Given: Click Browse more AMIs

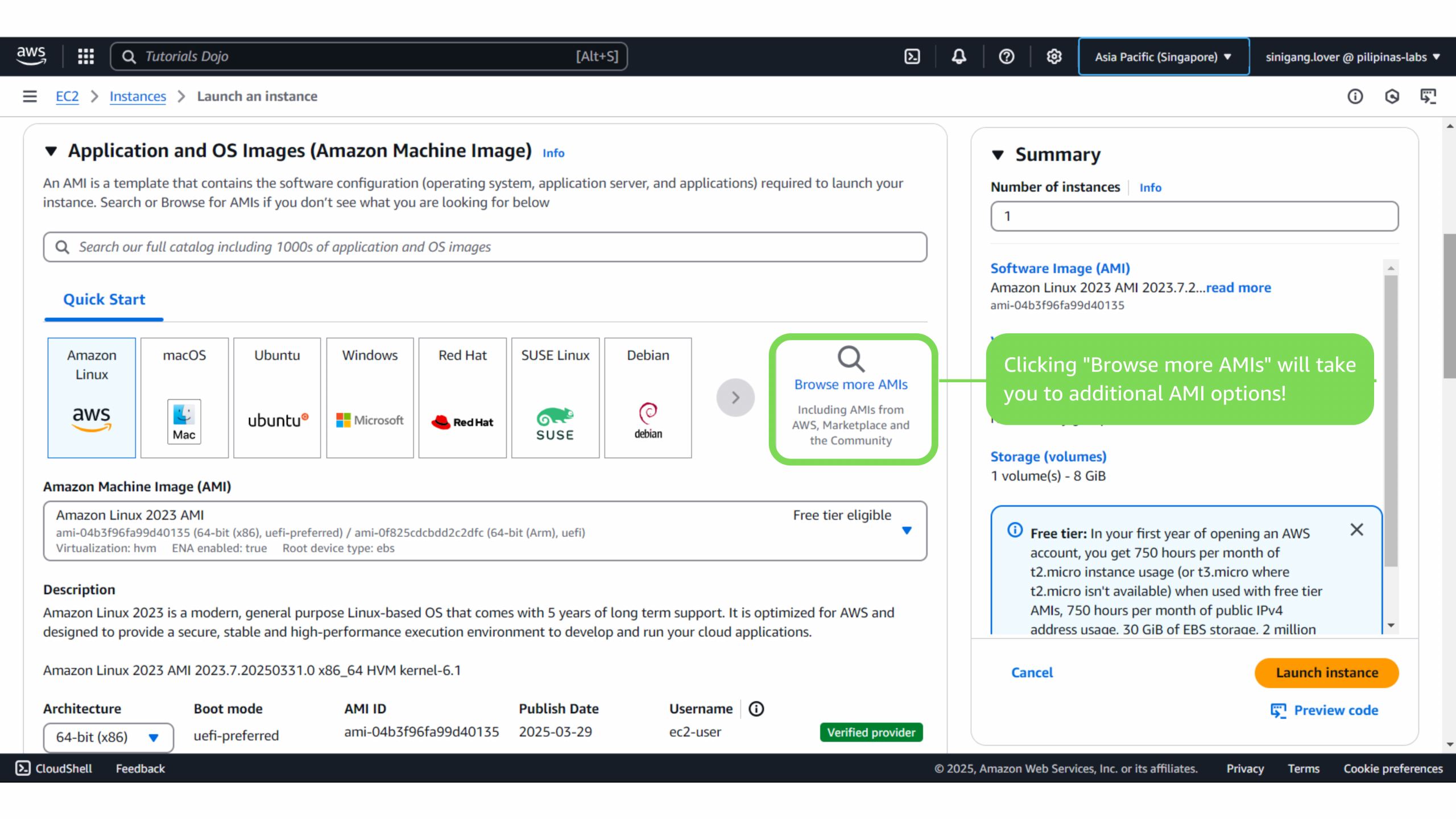Looking at the screenshot, I should point(851,385).
